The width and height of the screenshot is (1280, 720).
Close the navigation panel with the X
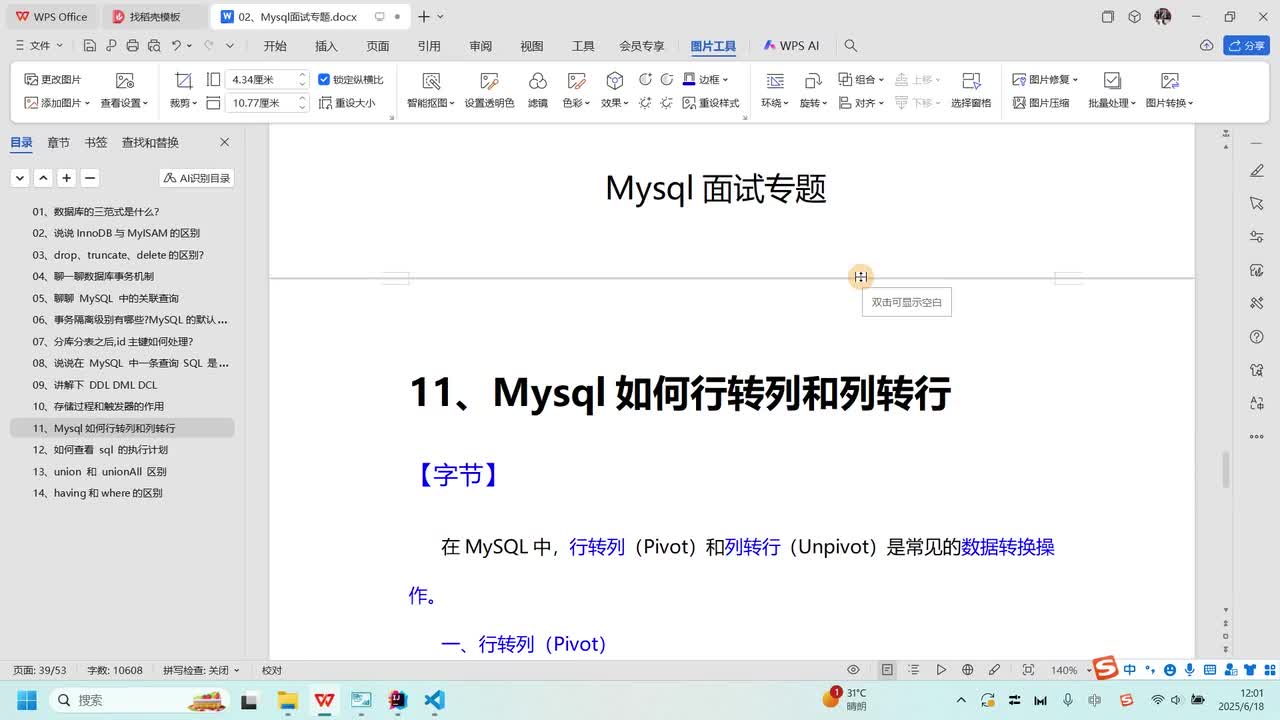pyautogui.click(x=224, y=143)
